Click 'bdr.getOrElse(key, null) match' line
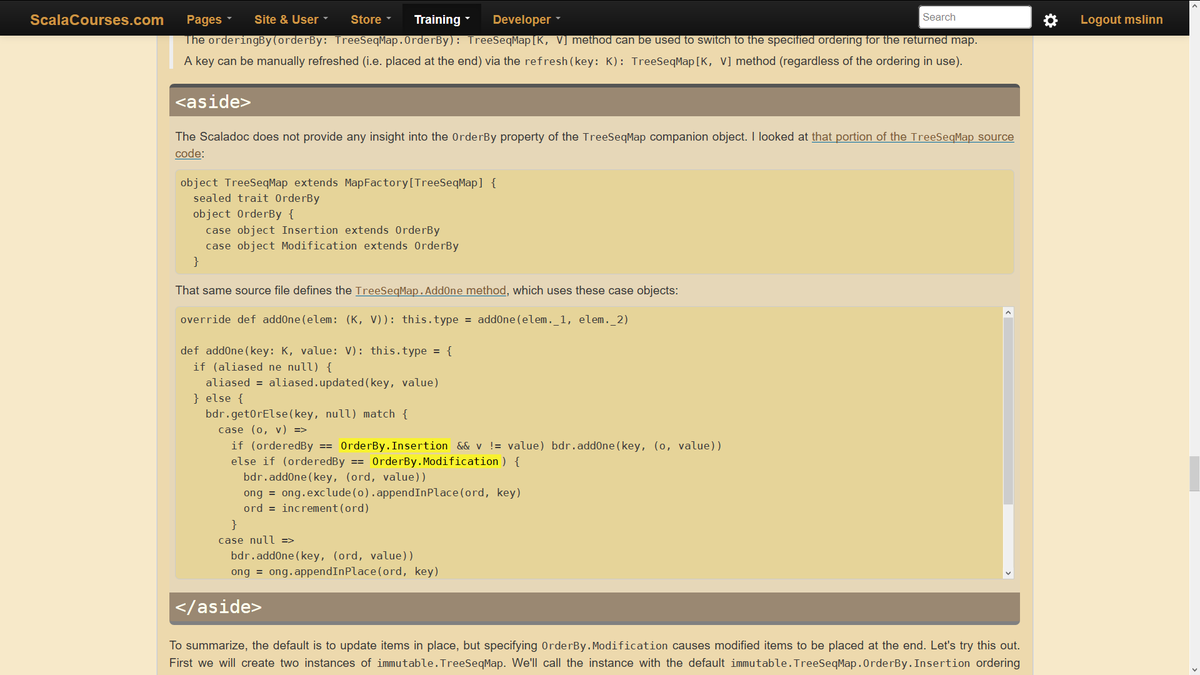This screenshot has height=675, width=1200. click(x=306, y=413)
